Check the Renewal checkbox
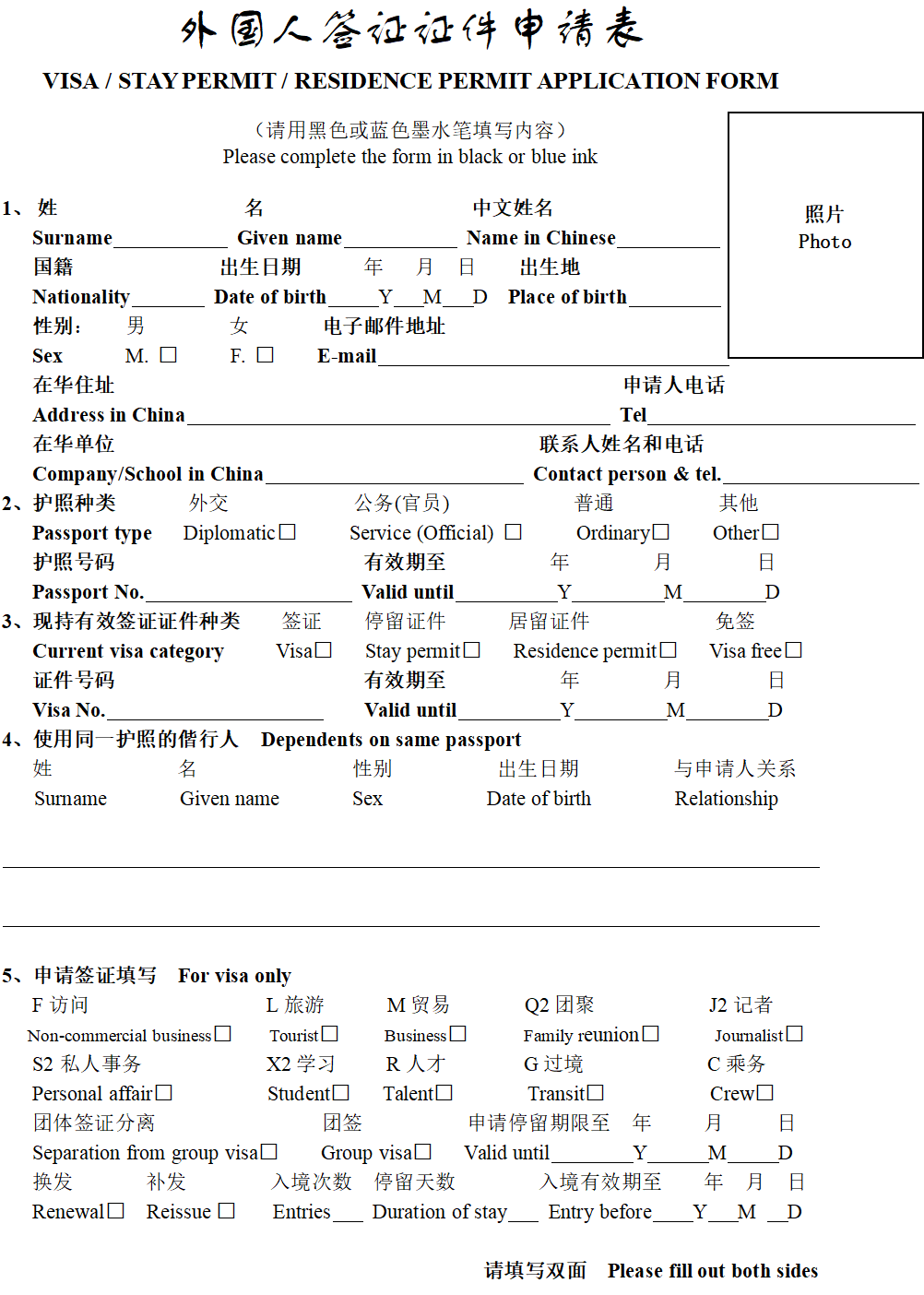Viewport: 924px width, 1295px height. coord(115,1211)
